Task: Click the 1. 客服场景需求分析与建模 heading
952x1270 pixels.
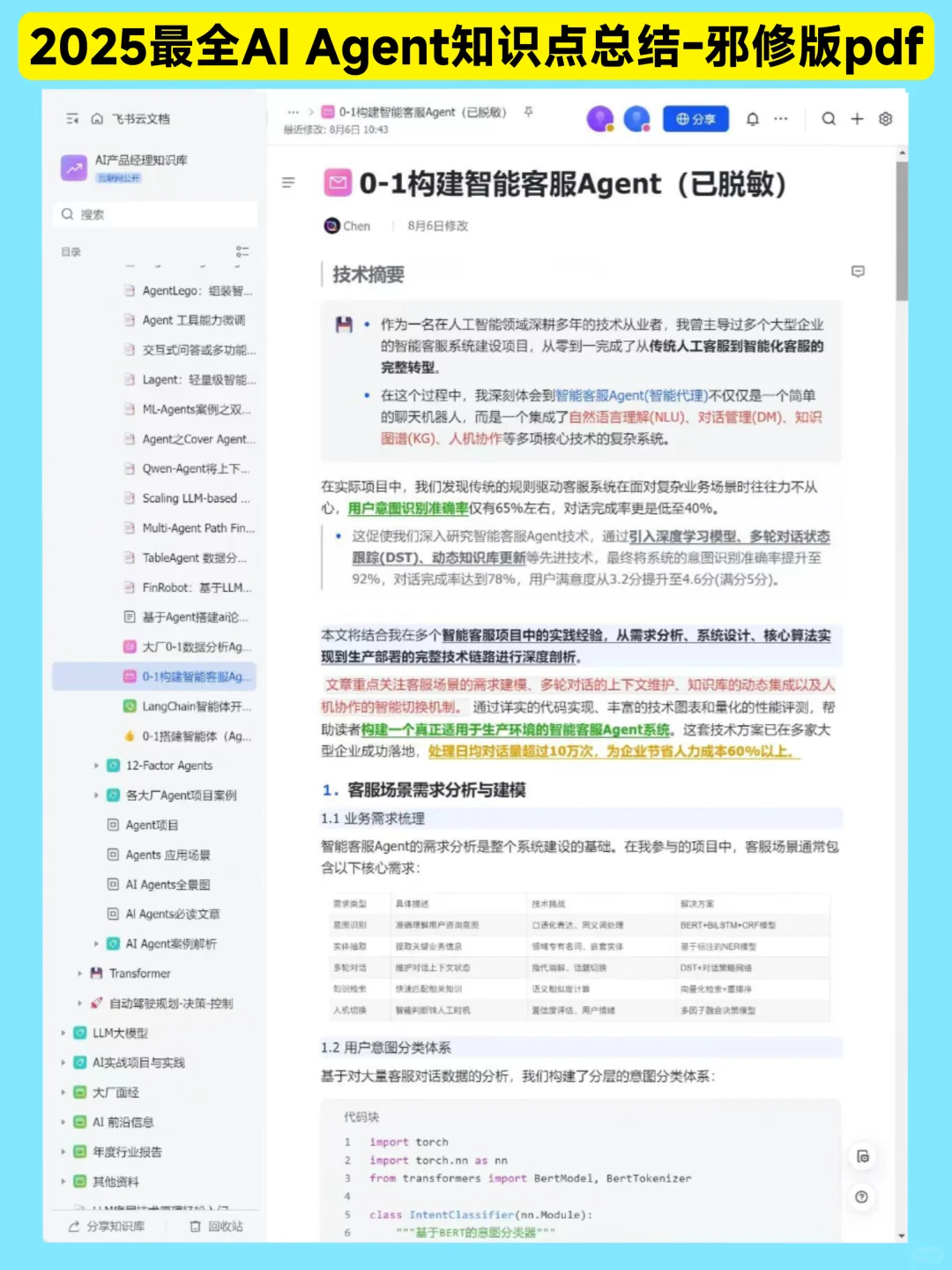Action: tap(424, 790)
